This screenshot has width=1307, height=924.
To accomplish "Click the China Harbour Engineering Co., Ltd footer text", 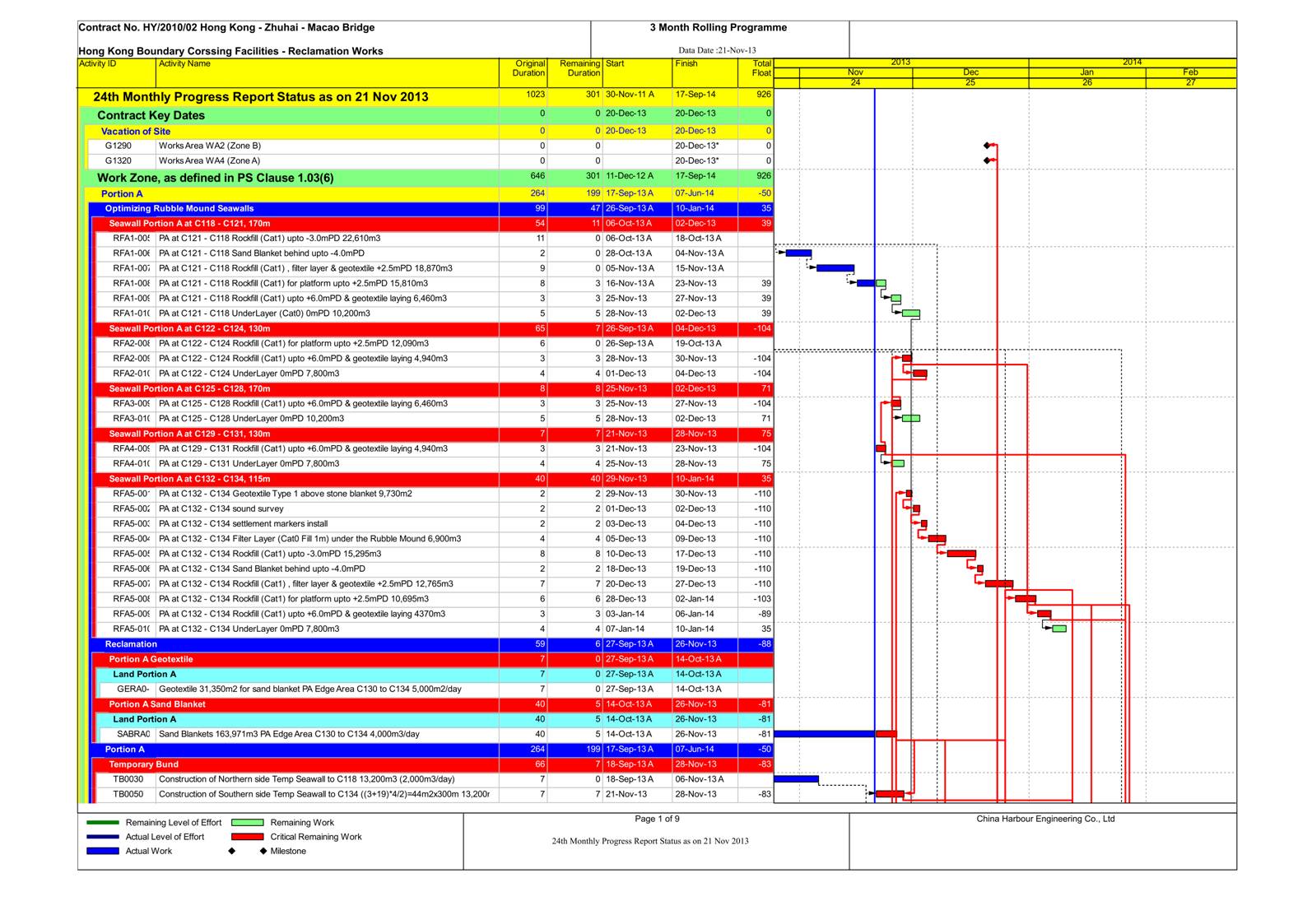I will [1045, 819].
